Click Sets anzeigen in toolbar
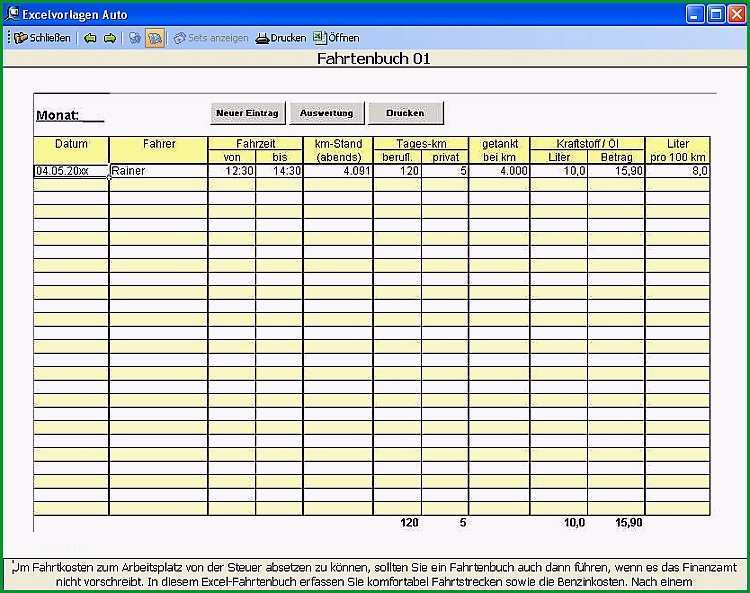The image size is (750, 593). click(211, 38)
